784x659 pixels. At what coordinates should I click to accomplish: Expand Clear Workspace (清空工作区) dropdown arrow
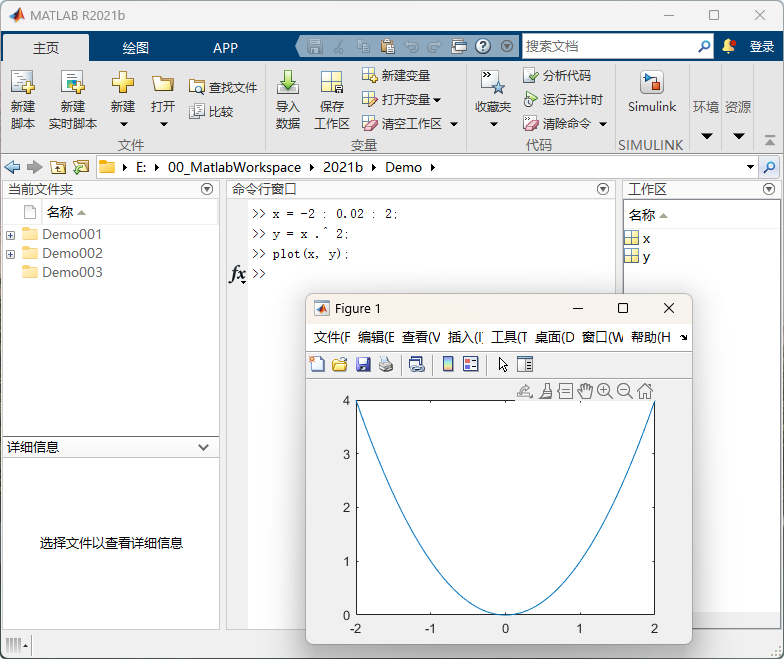(x=454, y=124)
